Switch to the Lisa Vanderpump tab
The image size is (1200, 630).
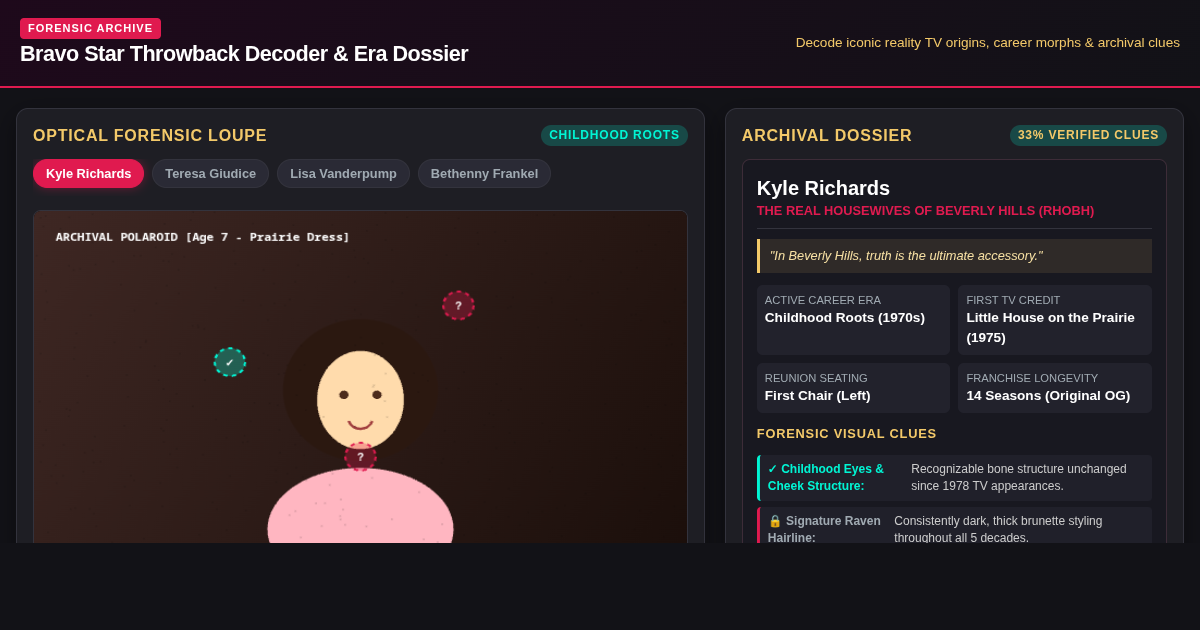pyautogui.click(x=343, y=173)
